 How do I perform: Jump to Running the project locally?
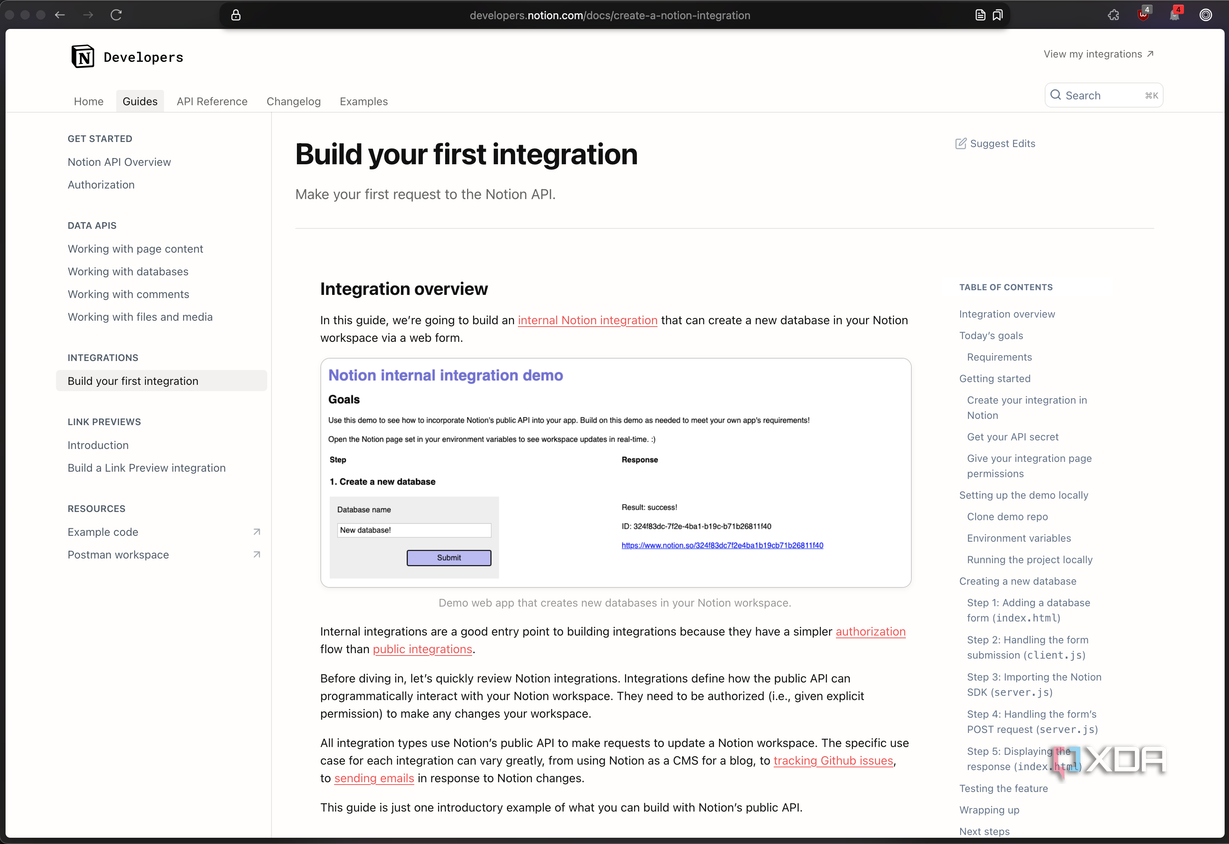point(1030,560)
